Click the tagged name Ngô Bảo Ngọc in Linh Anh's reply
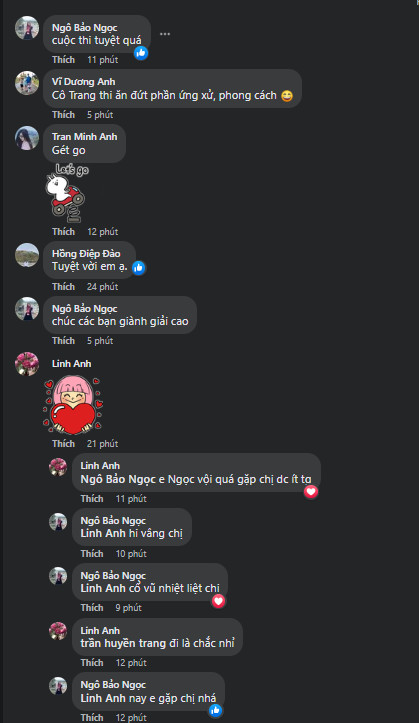This screenshot has height=723, width=419. click(118, 480)
